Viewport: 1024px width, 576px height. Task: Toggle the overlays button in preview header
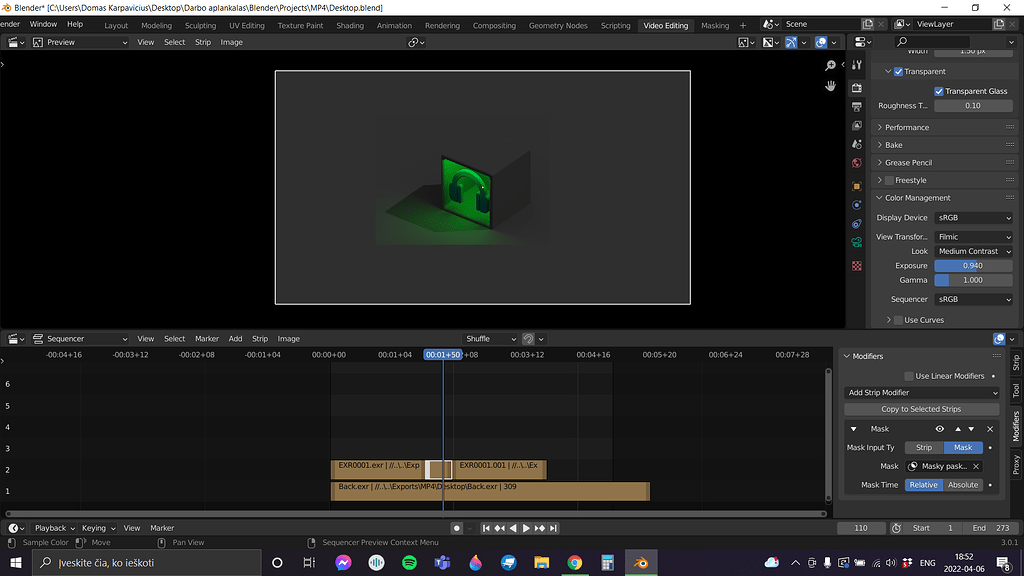[821, 42]
